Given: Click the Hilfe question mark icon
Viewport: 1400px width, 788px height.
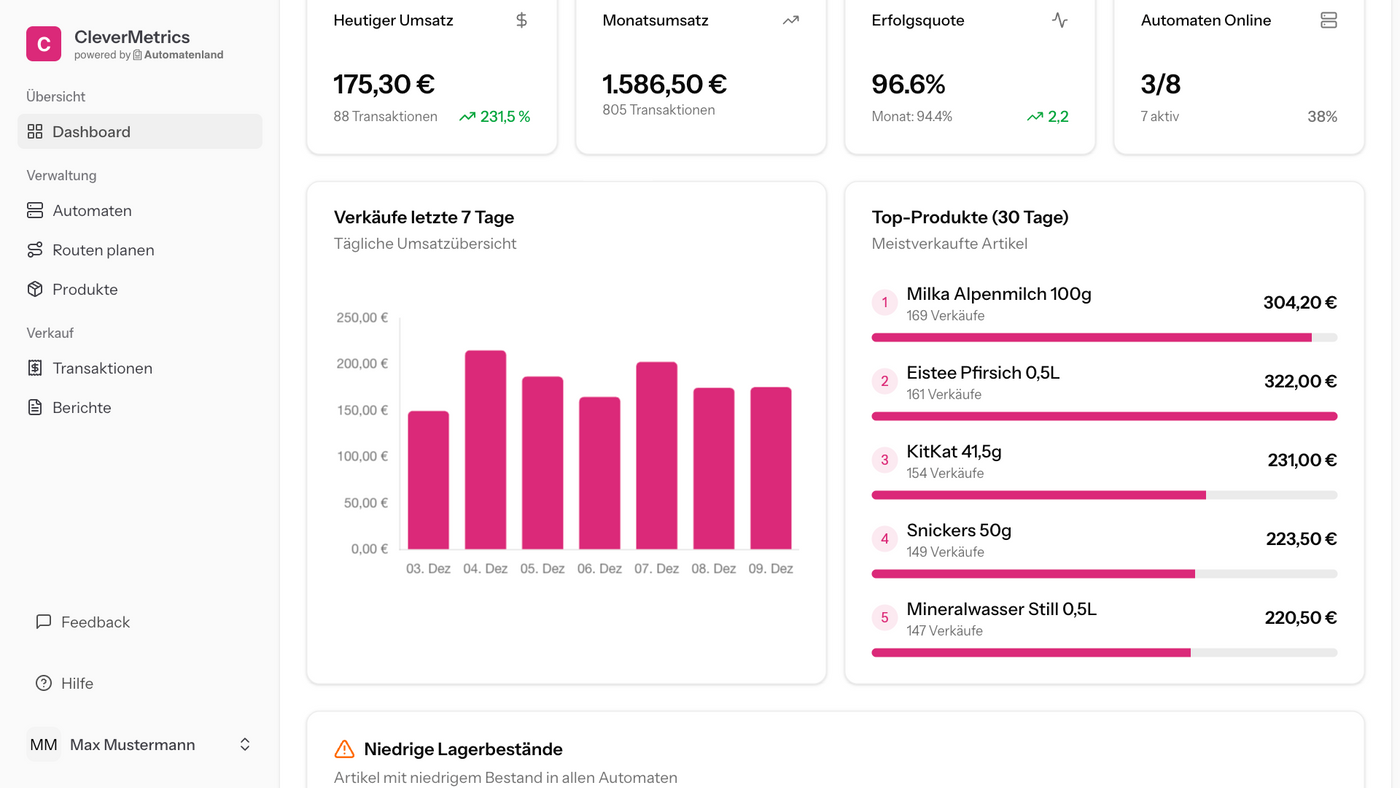Looking at the screenshot, I should pos(43,684).
